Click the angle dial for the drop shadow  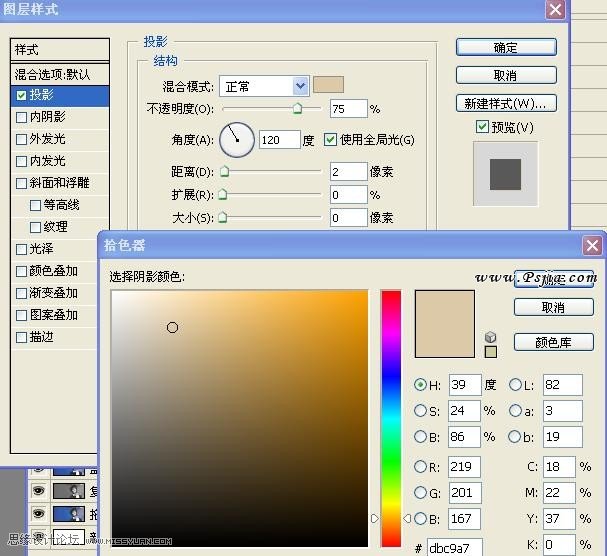(x=237, y=139)
